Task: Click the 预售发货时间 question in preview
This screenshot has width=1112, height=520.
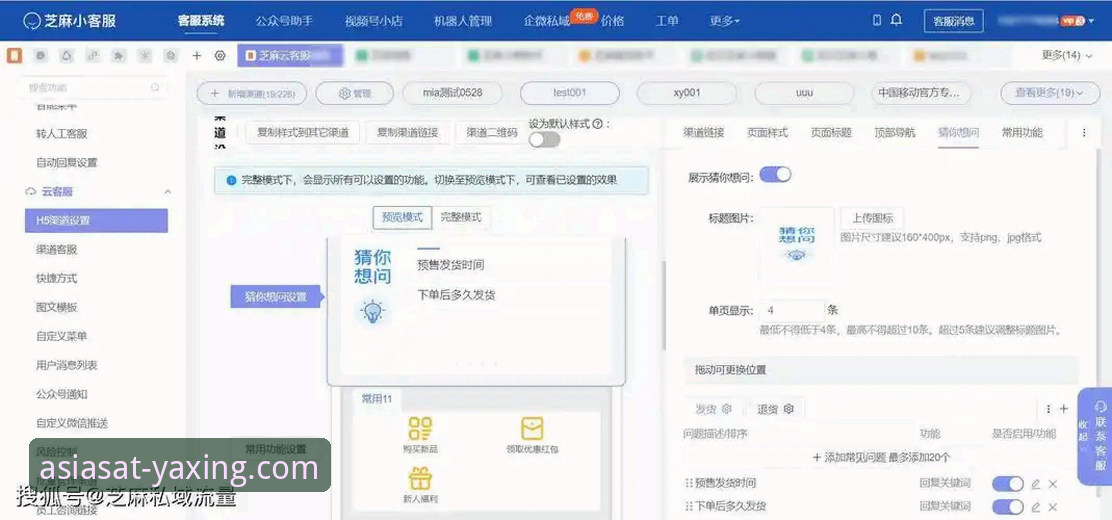Action: pyautogui.click(x=451, y=265)
